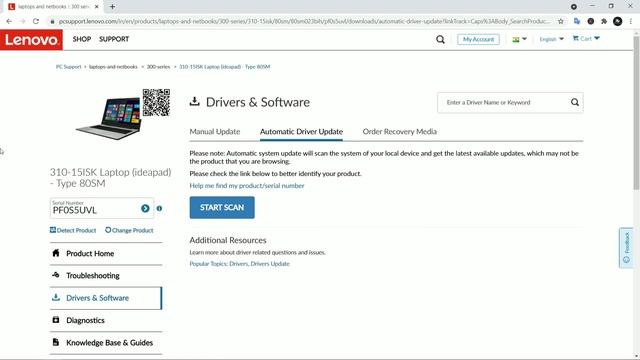Click the START SCAN button

(222, 207)
